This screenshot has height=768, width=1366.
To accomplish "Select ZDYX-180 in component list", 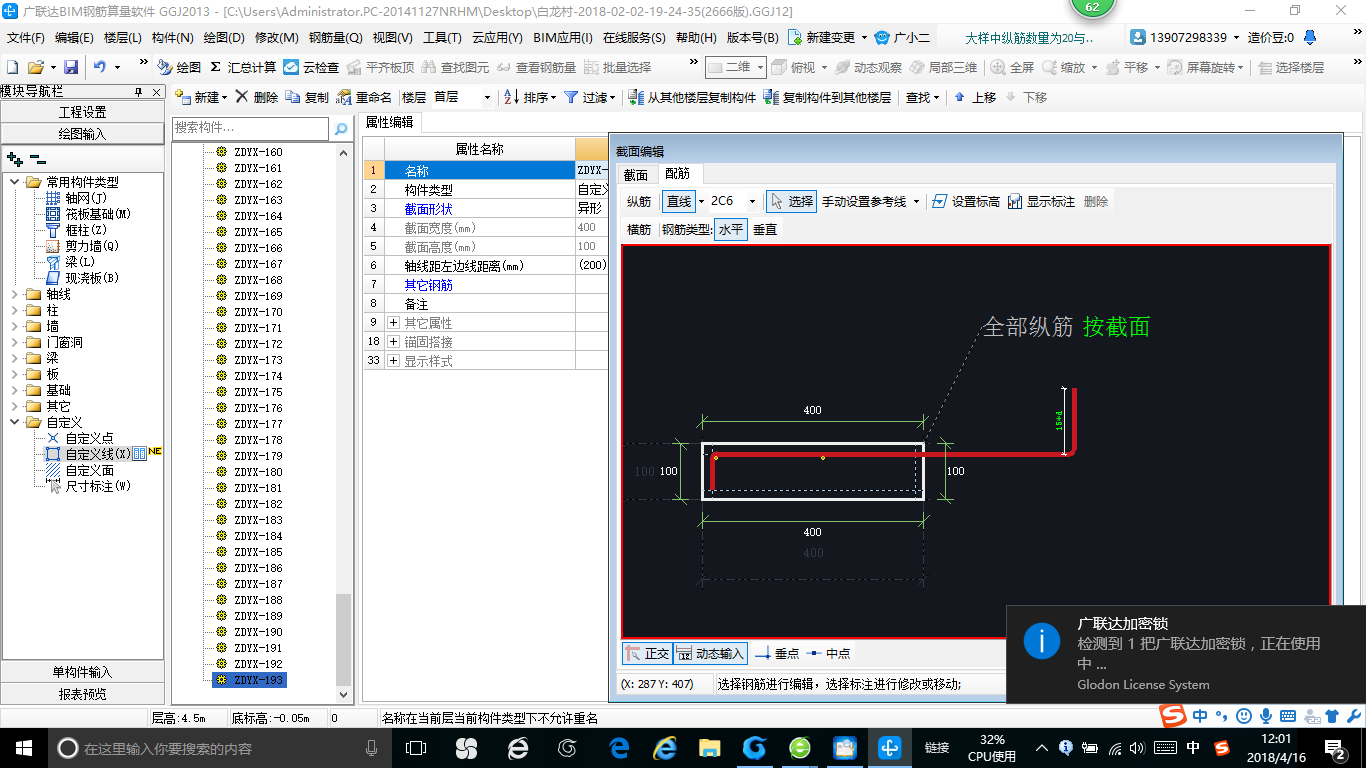I will [x=258, y=472].
